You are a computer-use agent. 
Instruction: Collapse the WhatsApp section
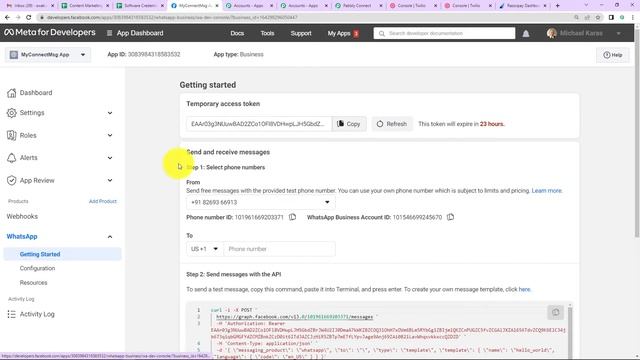110,237
